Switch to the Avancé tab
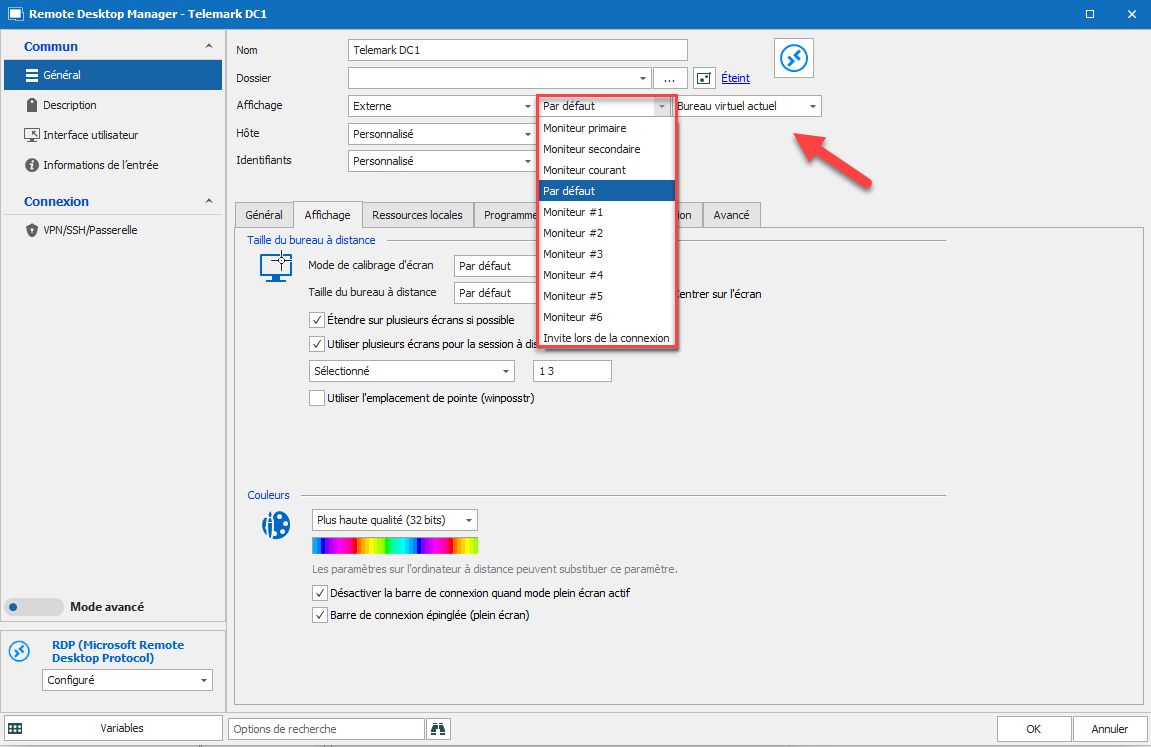Screen dimensions: 1151x747 click(x=731, y=214)
